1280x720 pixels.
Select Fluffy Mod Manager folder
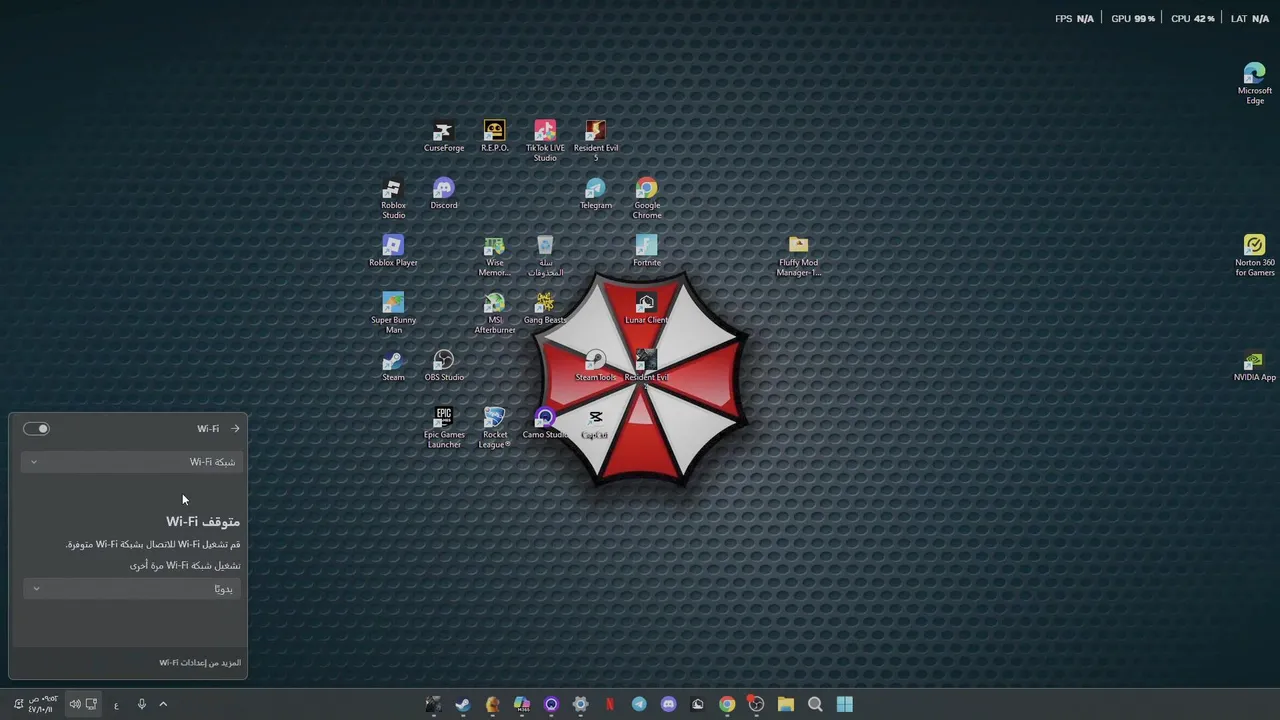(x=798, y=256)
